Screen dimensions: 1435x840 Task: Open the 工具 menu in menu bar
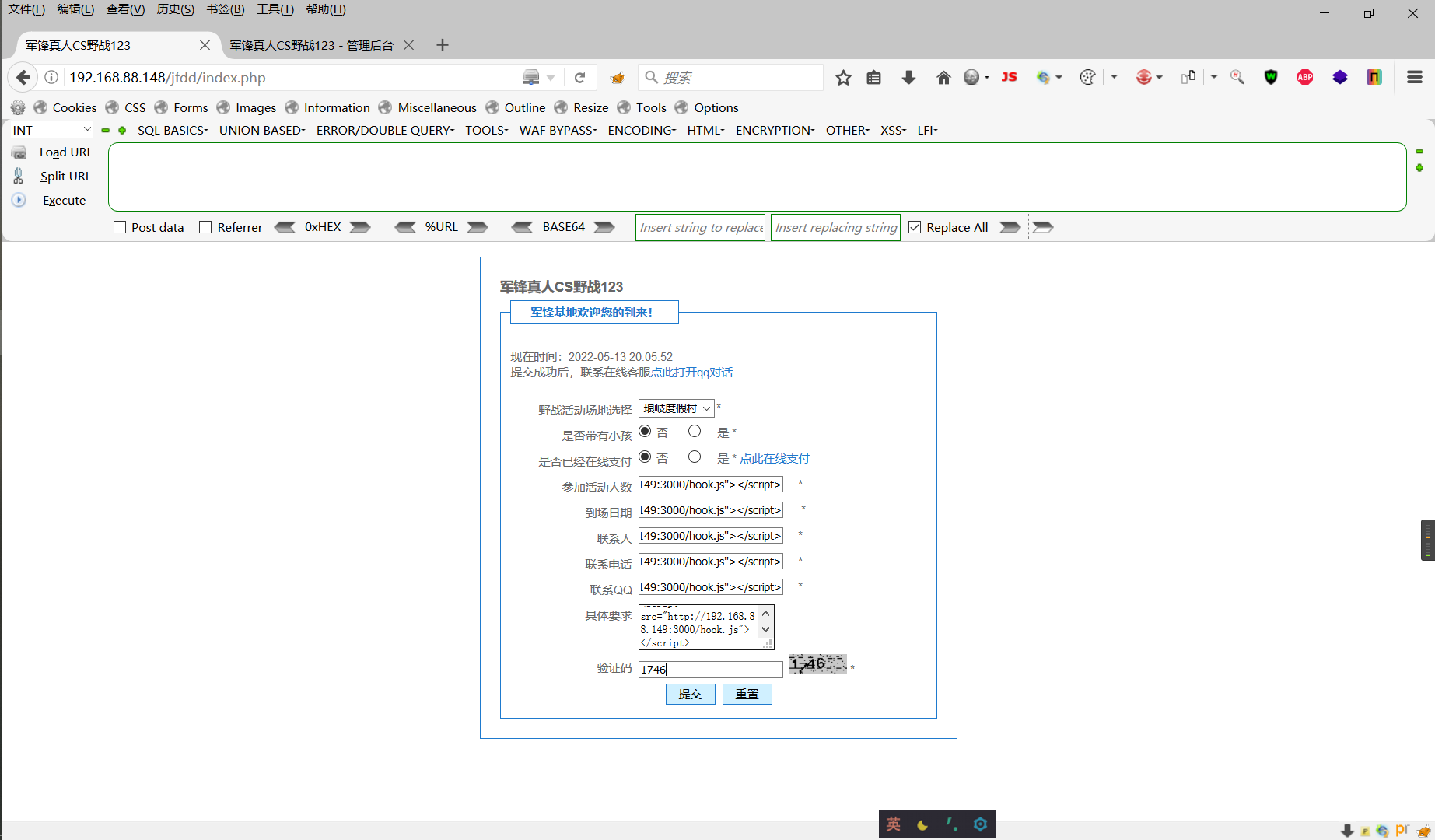pos(274,9)
